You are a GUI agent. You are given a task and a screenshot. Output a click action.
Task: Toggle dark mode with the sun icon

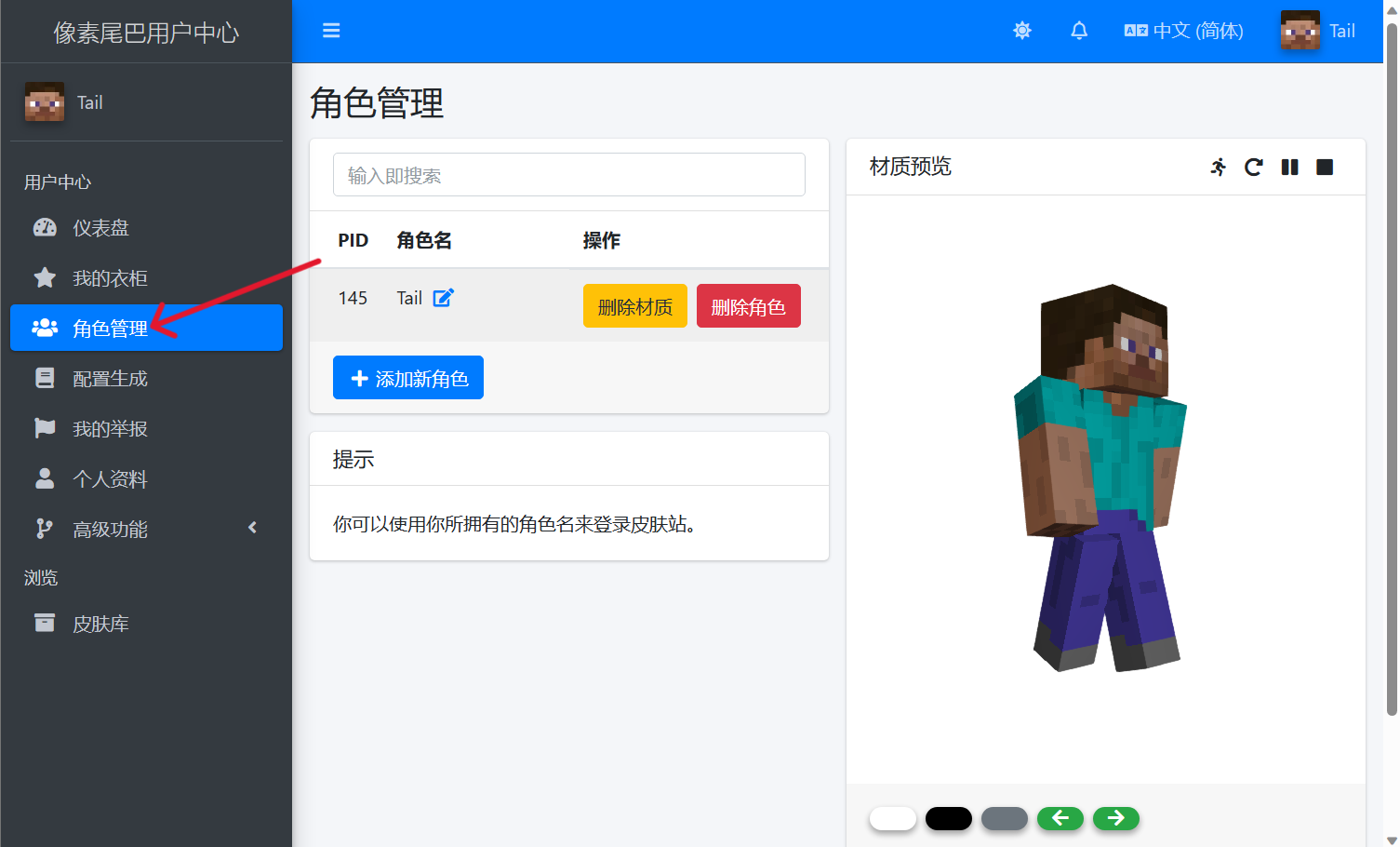coord(1022,31)
